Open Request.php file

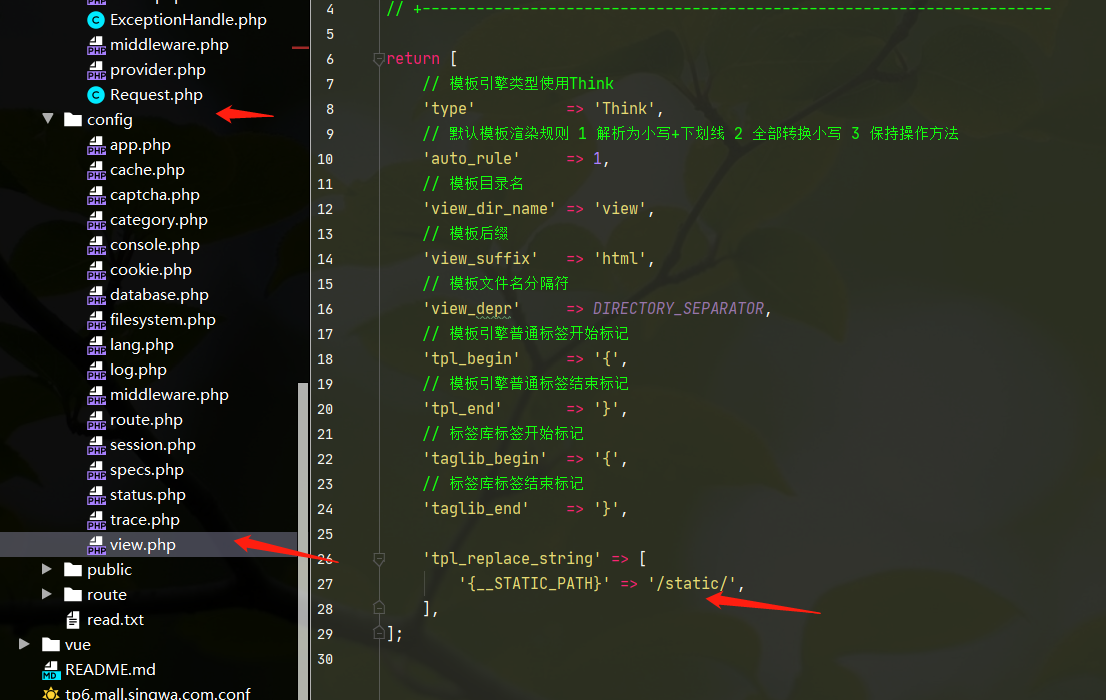point(156,95)
